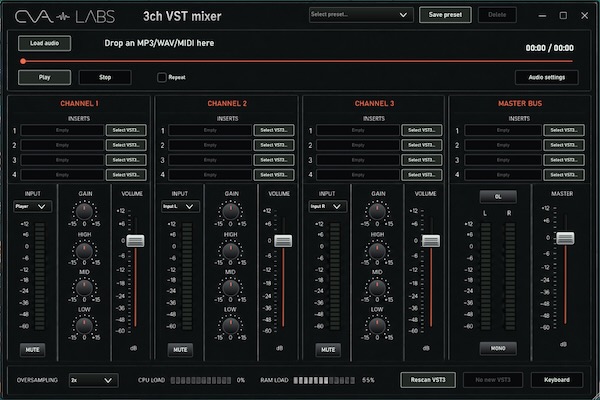This screenshot has height=400, width=600.
Task: Click the Save preset button
Action: click(445, 15)
